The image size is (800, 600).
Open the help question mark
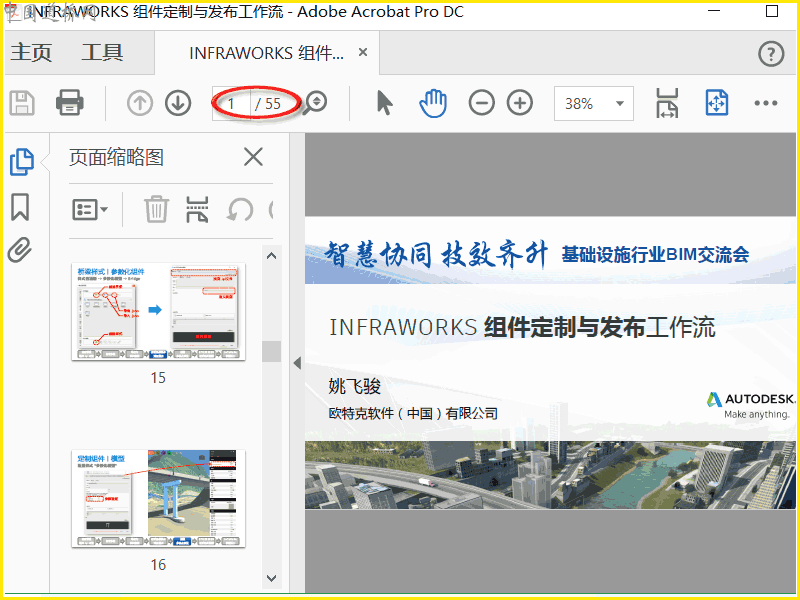tap(771, 54)
